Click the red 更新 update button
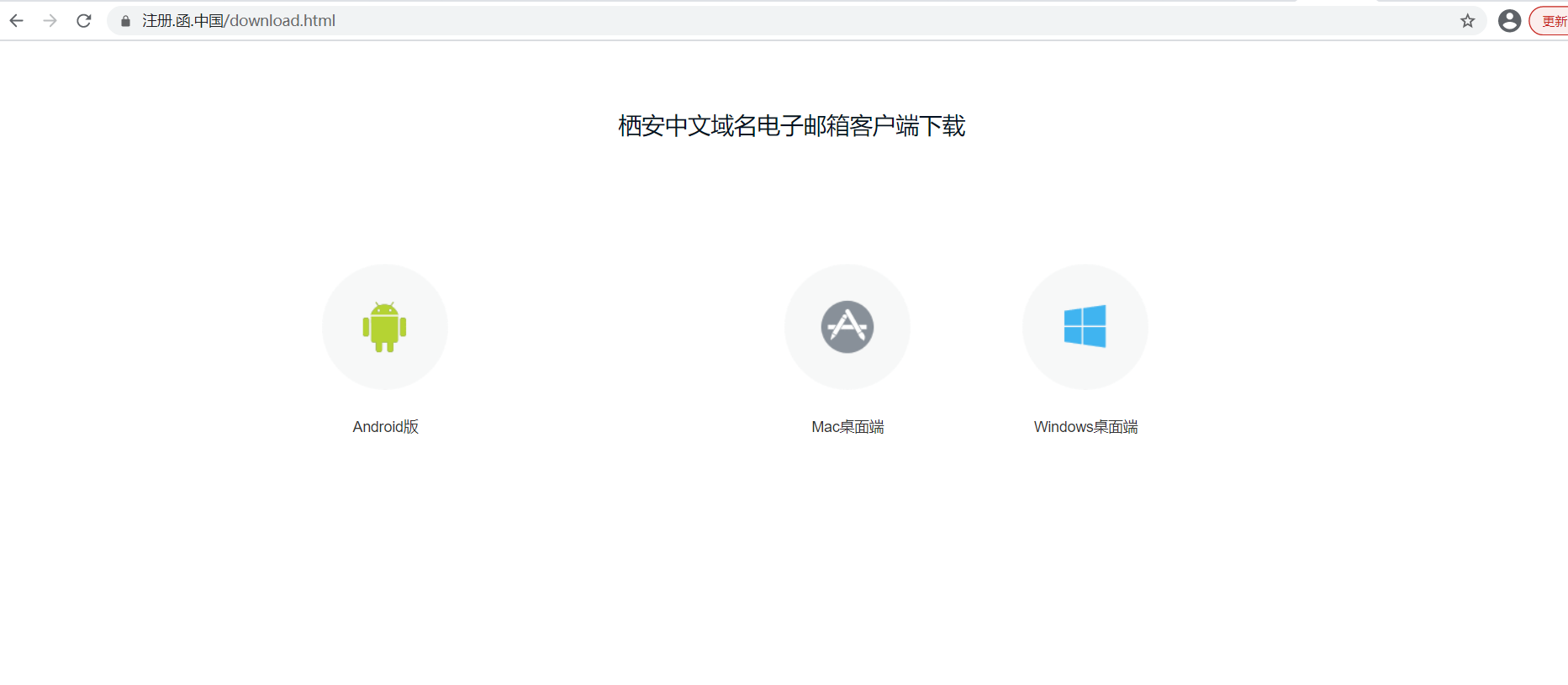 click(x=1549, y=21)
